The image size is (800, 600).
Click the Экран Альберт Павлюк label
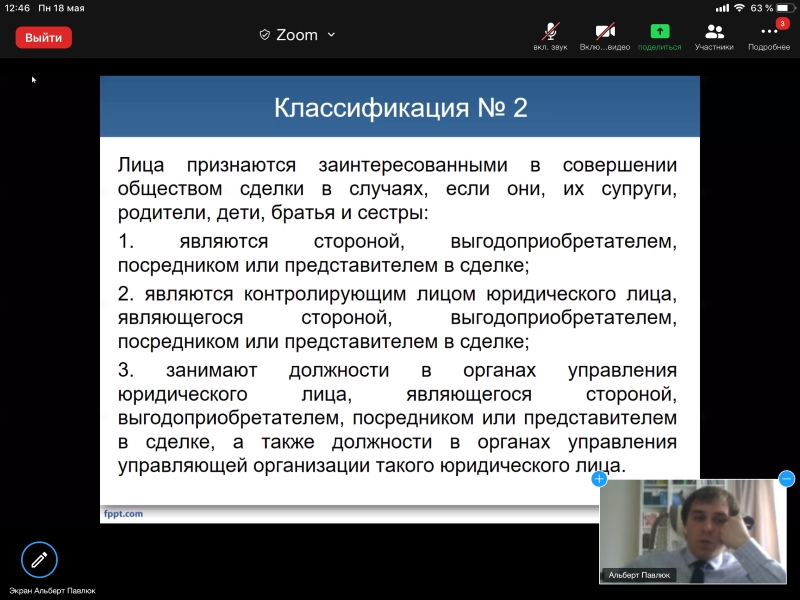(52, 591)
